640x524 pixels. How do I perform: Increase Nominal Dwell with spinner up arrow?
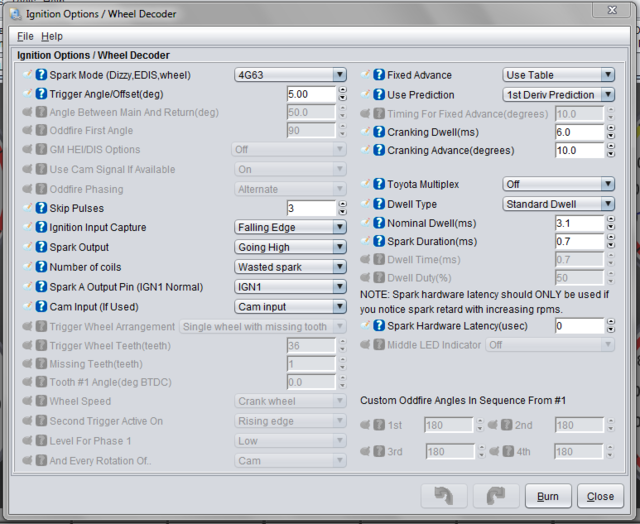click(x=611, y=219)
